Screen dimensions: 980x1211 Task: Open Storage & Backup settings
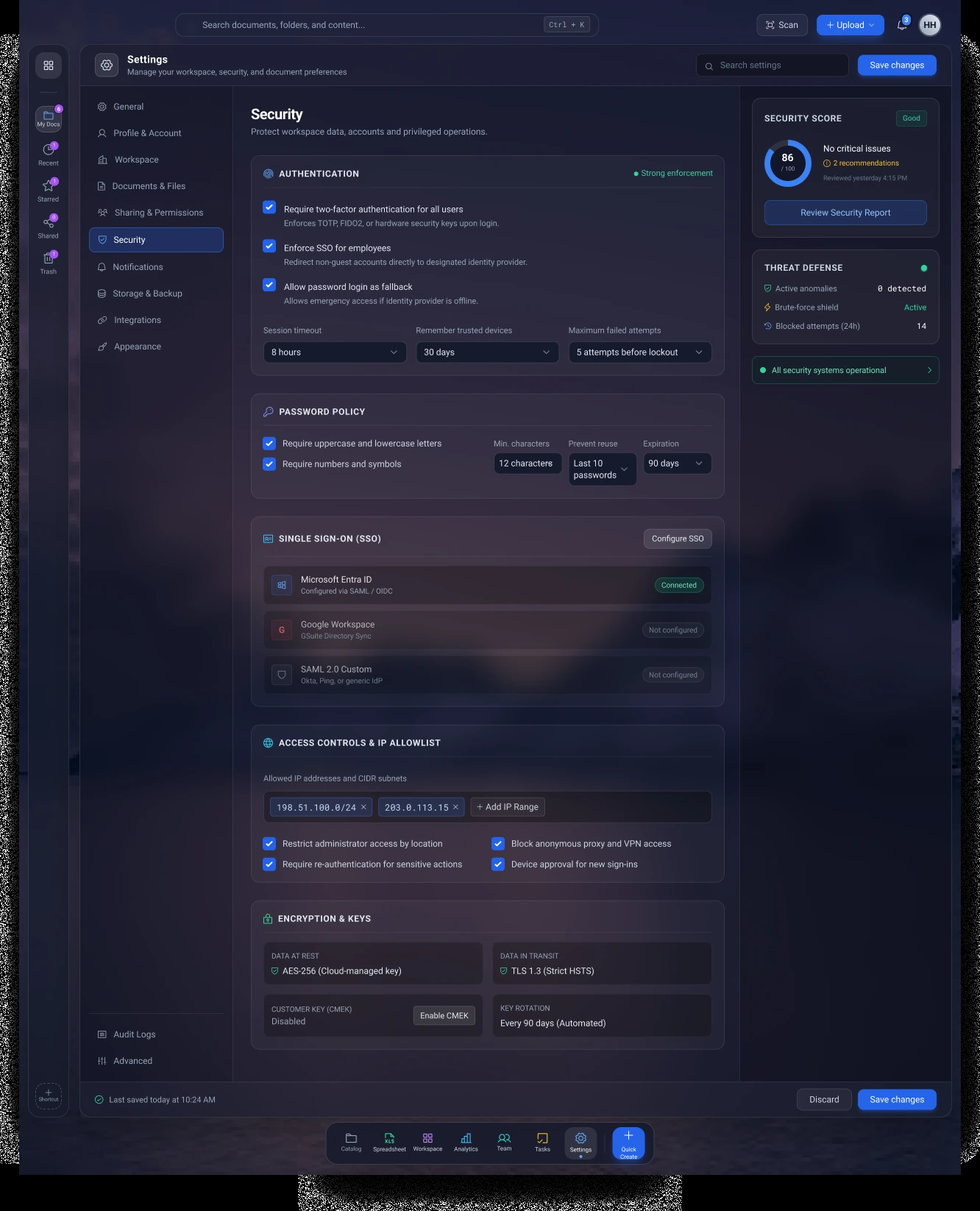click(156, 294)
